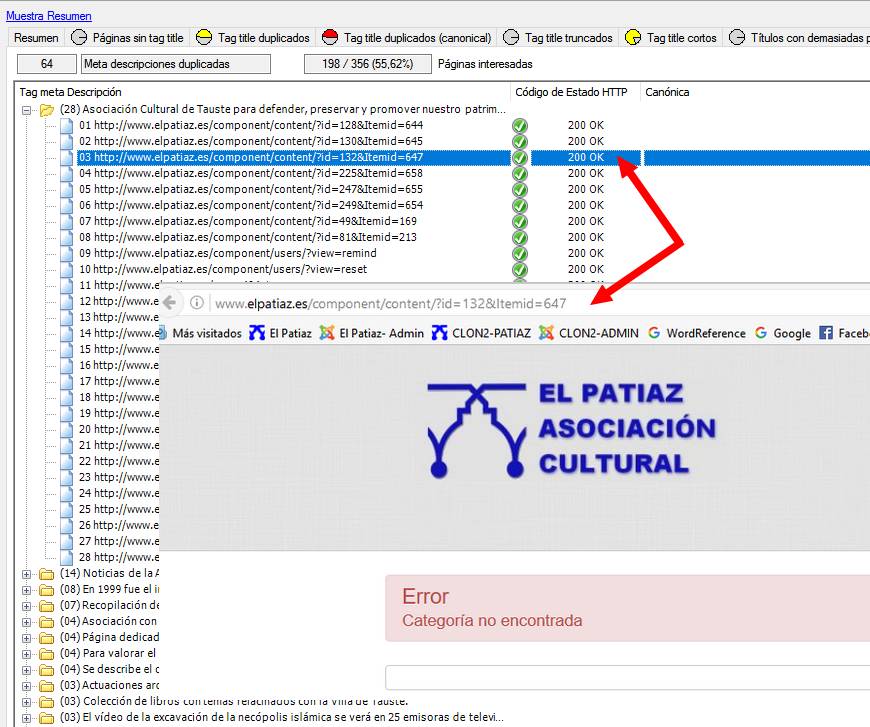The image size is (870, 727).
Task: Click the green check icon of row 07
Action: coord(520,221)
